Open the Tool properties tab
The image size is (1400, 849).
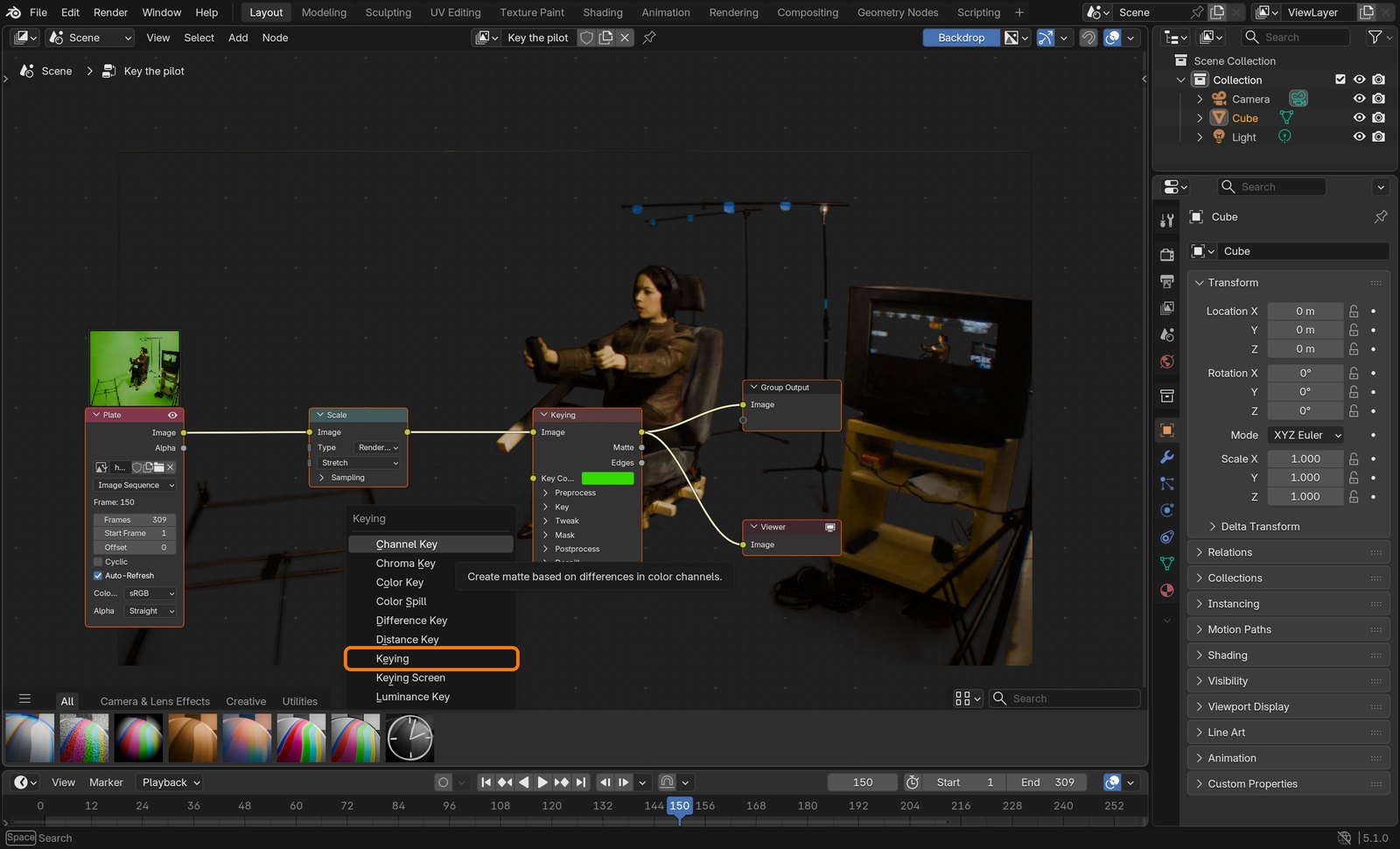click(x=1166, y=221)
